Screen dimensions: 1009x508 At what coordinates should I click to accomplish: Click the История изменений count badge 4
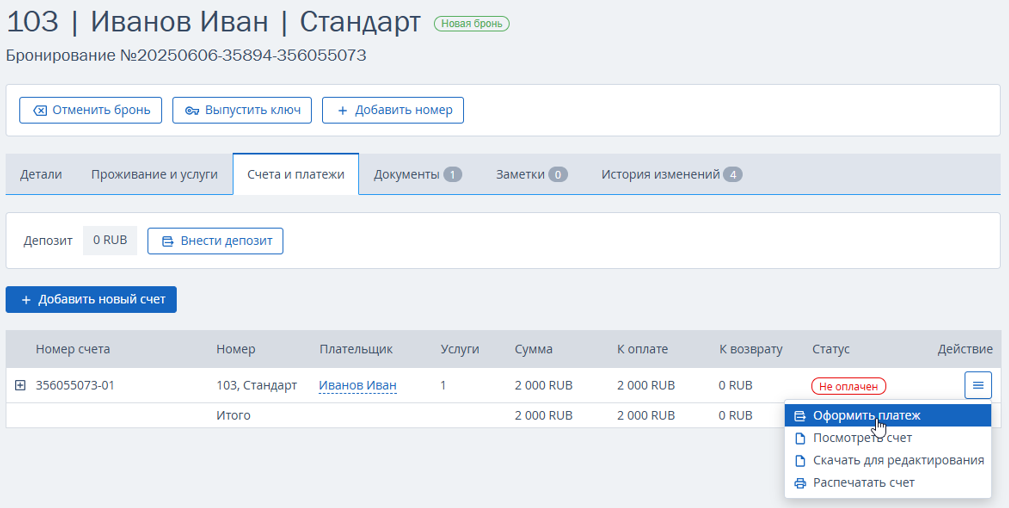(732, 174)
